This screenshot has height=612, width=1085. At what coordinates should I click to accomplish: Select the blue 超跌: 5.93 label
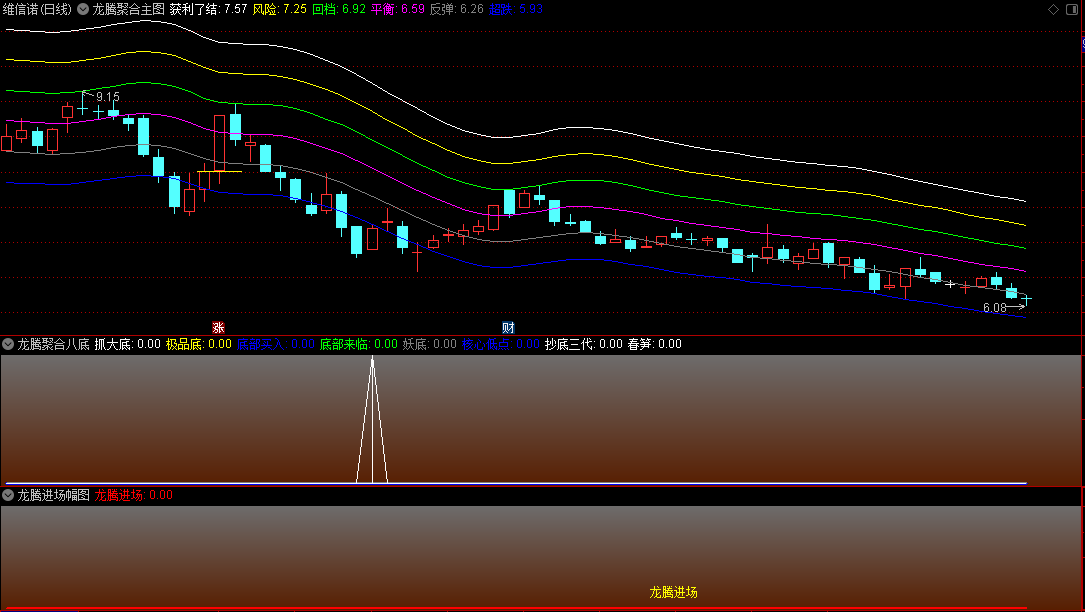pos(516,9)
